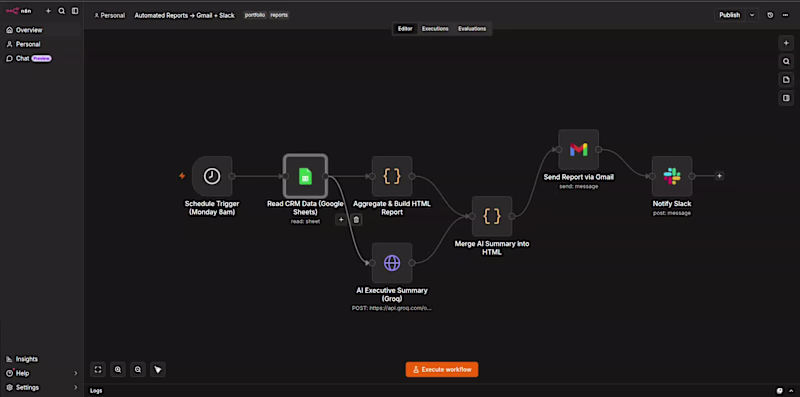
Task: Open Publish dropdown arrow
Action: [752, 15]
